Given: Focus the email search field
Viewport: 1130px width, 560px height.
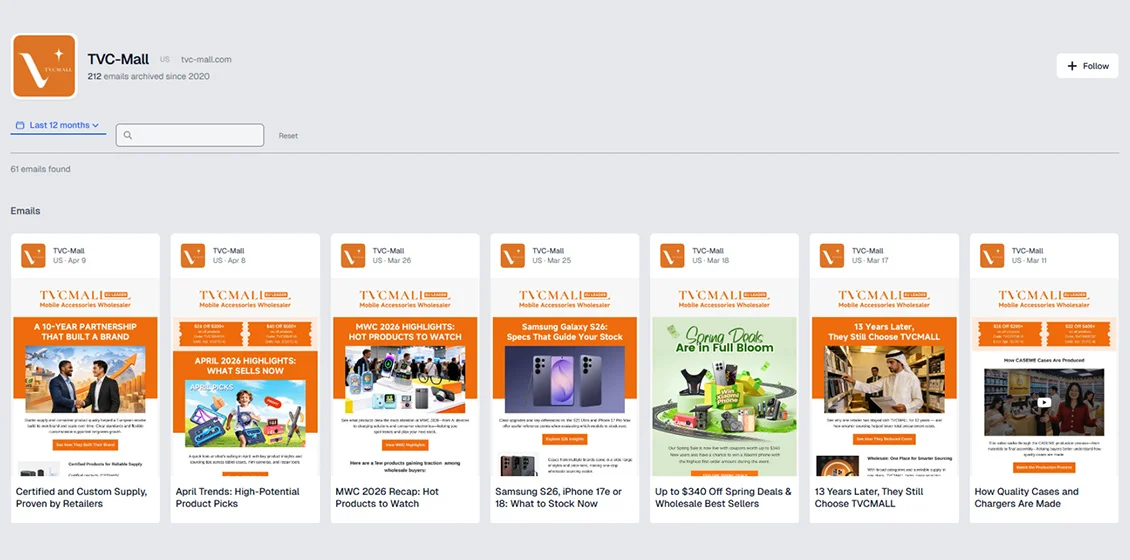Looking at the screenshot, I should click(190, 135).
